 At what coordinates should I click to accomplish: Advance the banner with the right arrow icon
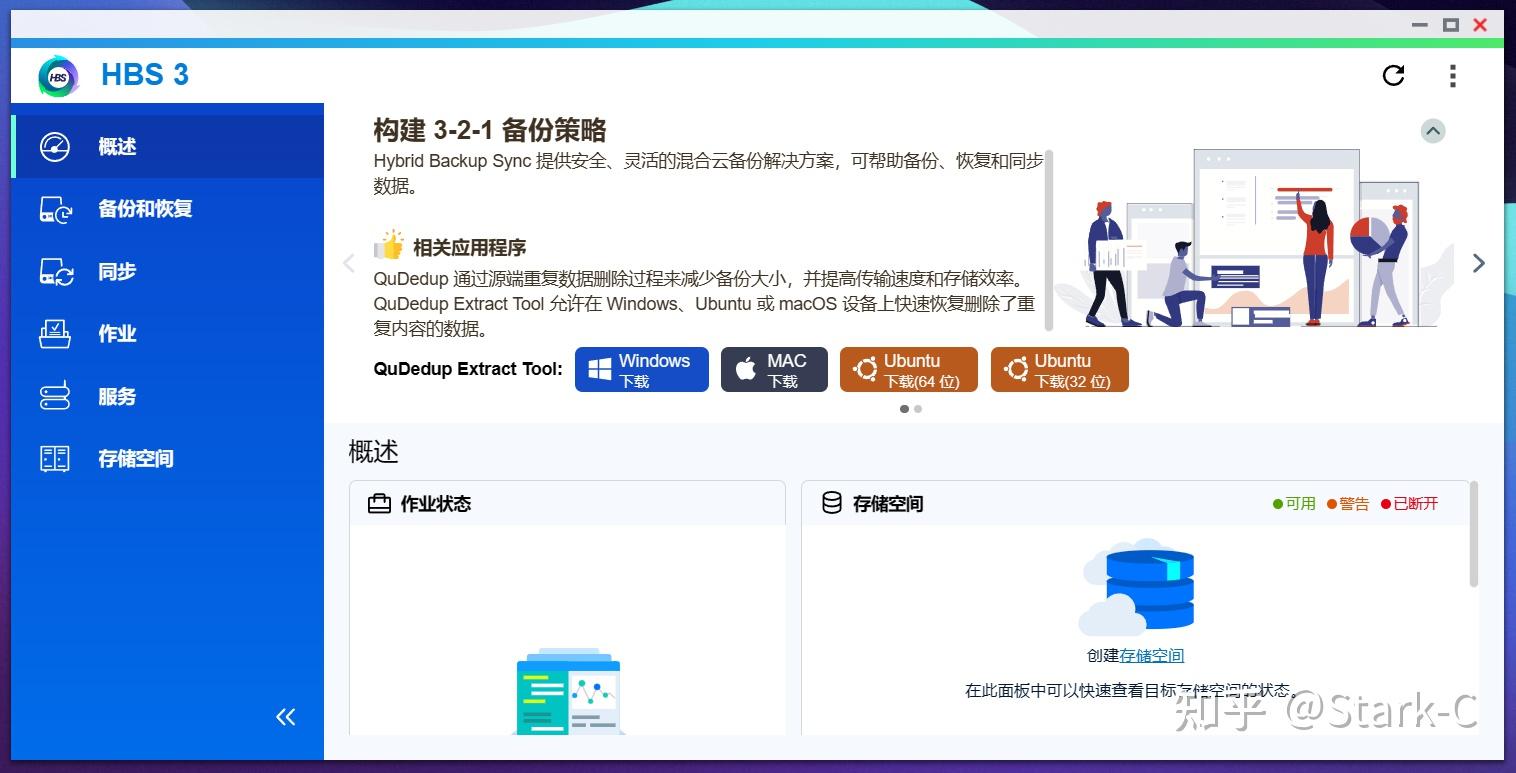point(1478,262)
